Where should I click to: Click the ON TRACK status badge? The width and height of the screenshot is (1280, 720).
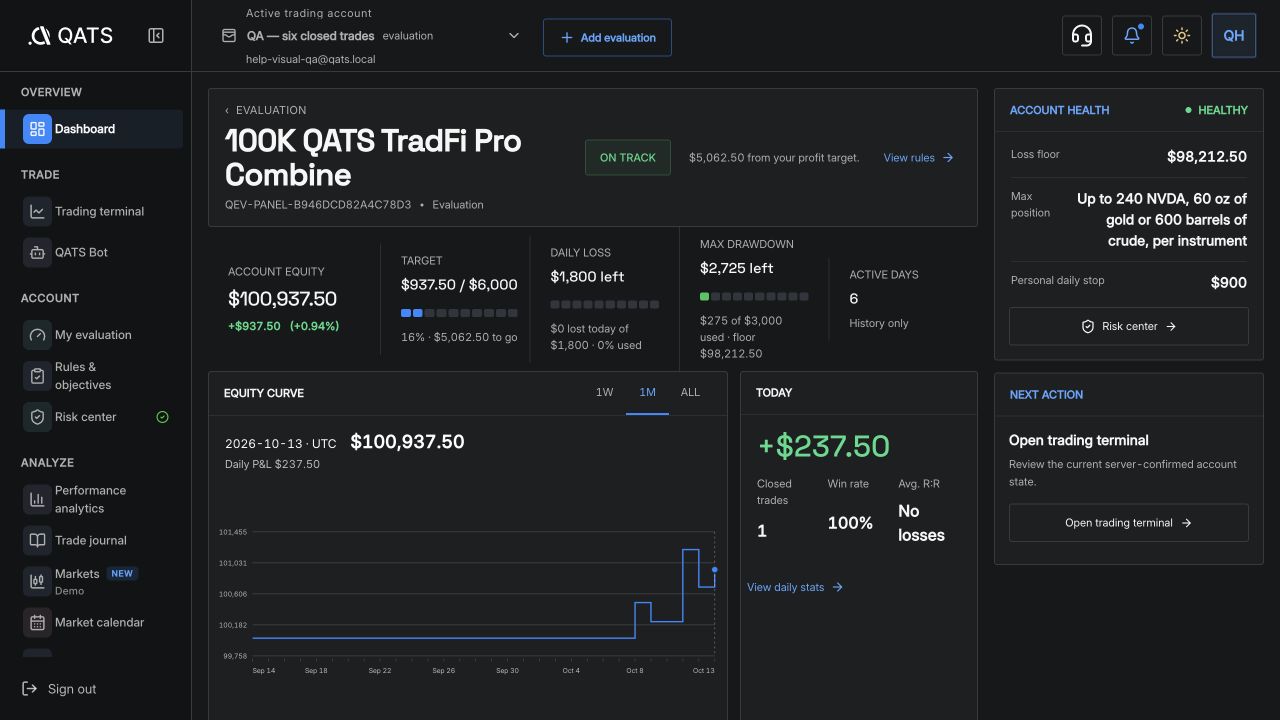pyautogui.click(x=628, y=158)
